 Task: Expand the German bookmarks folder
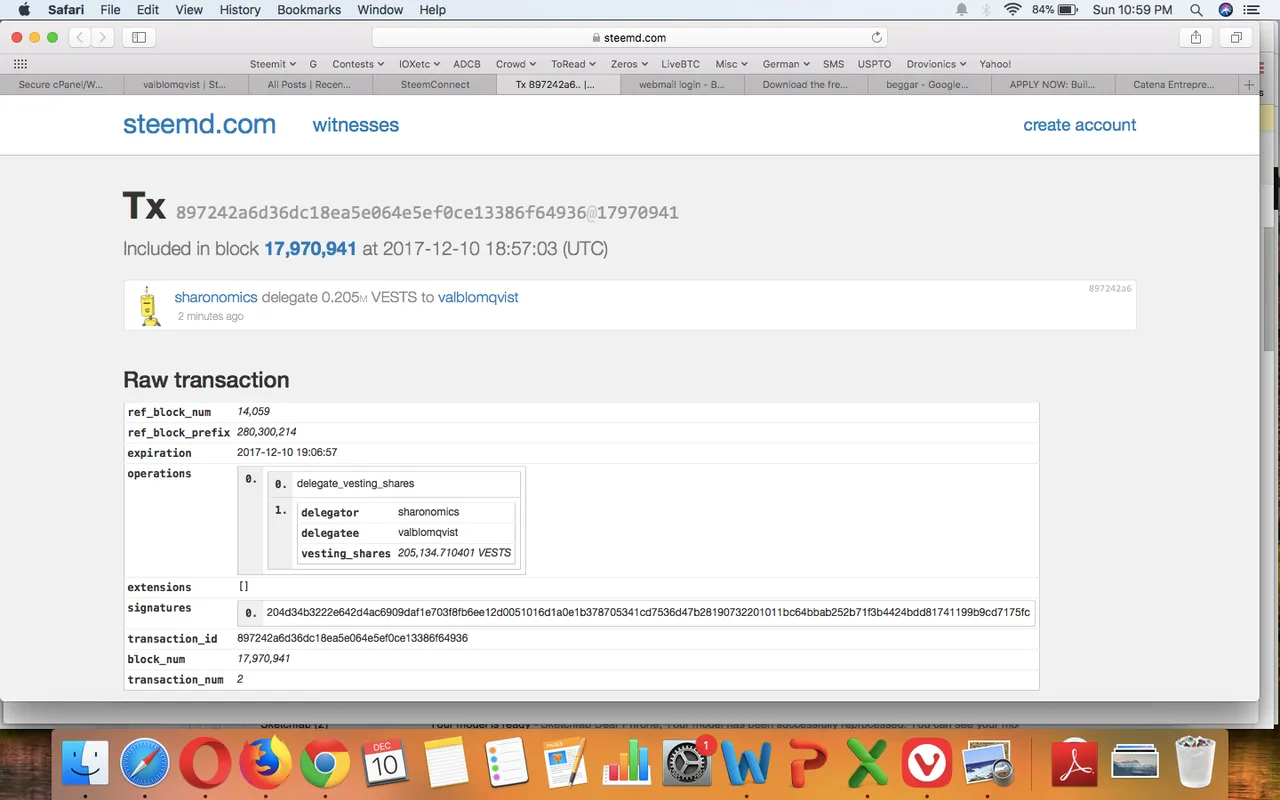pos(786,64)
